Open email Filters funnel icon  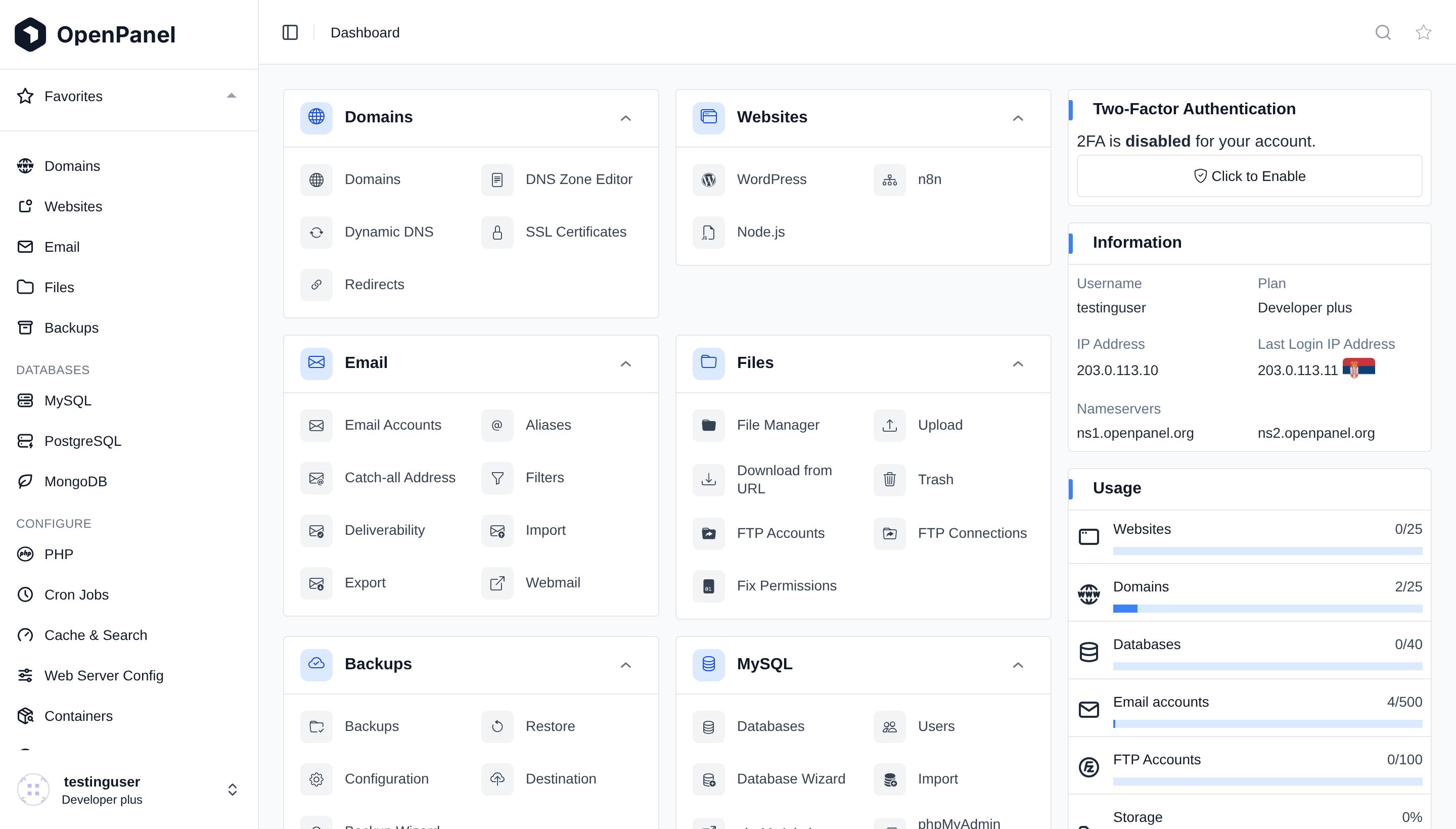[x=497, y=478]
